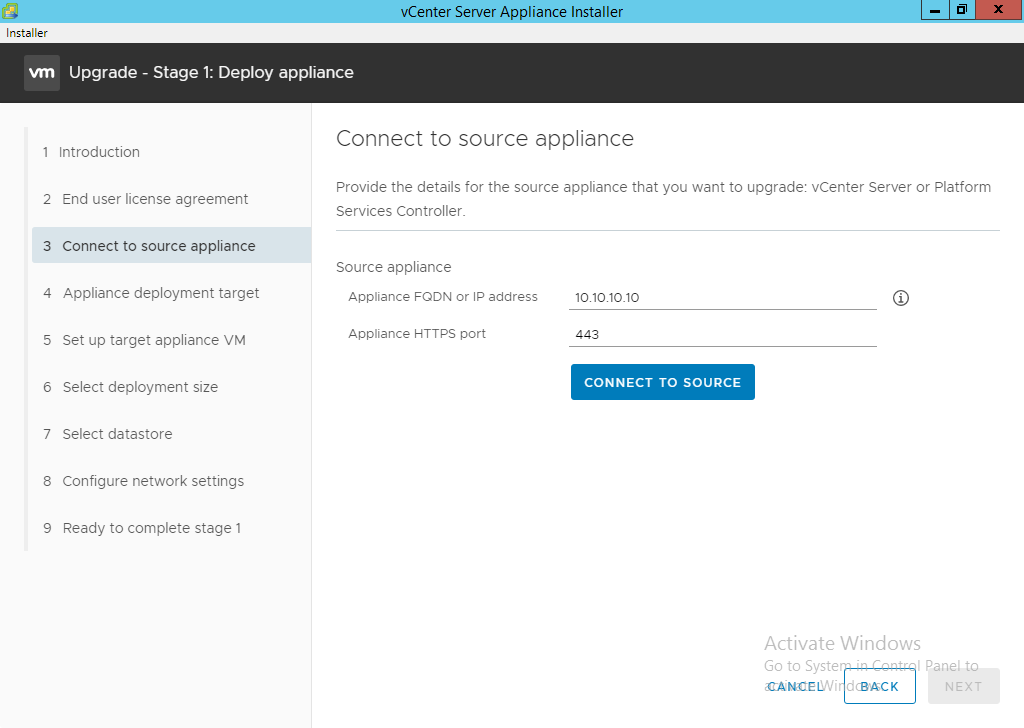
Task: Select Connect to source appliance step
Action: pos(159,246)
